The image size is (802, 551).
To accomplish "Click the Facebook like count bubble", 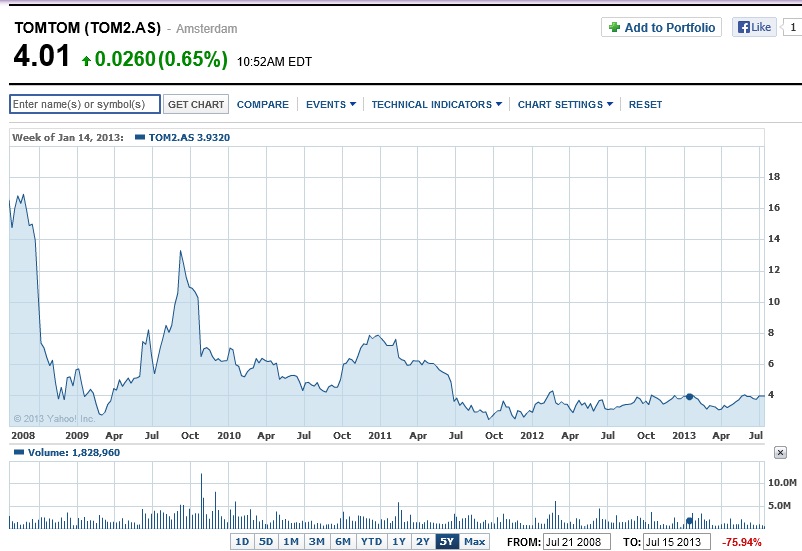I will [792, 27].
